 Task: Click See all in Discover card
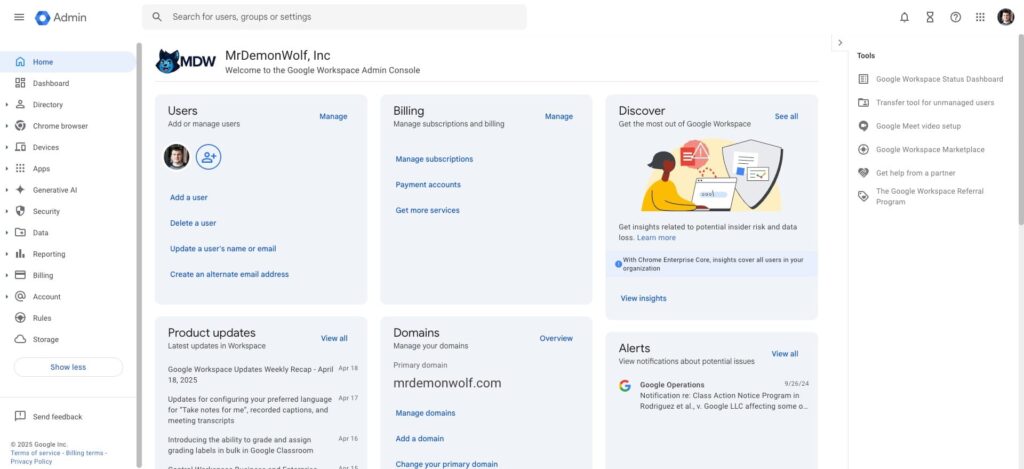(x=786, y=116)
